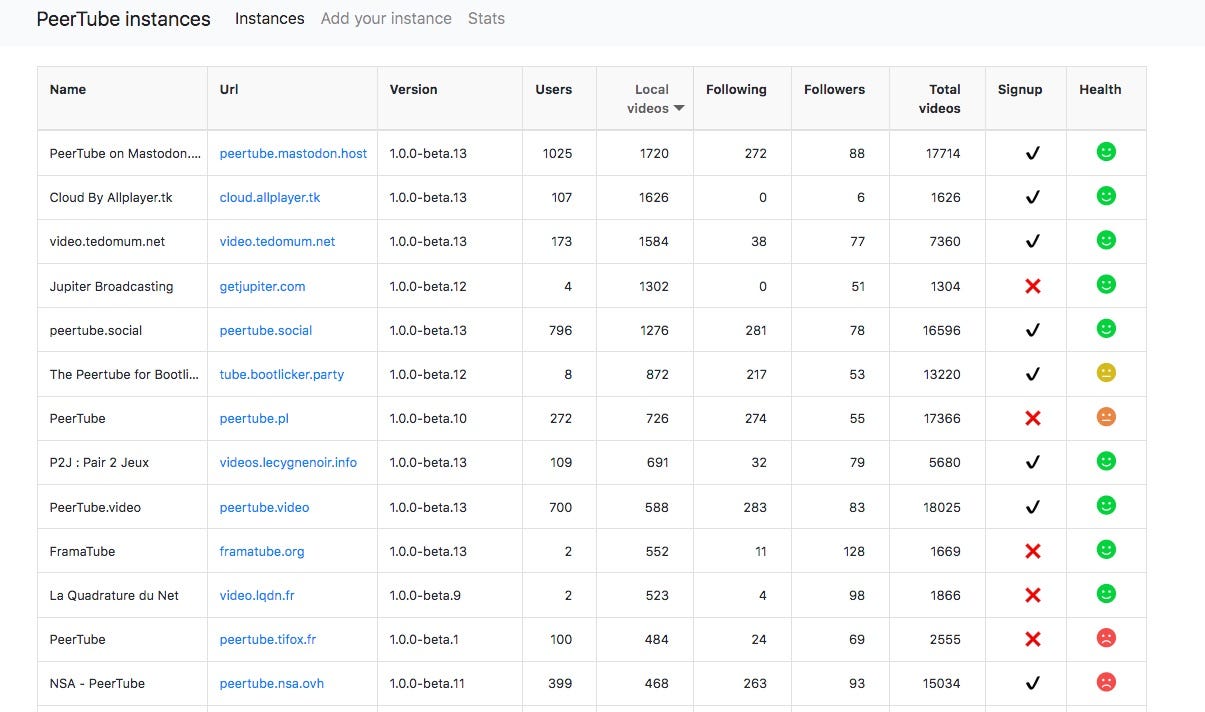Click green health icon for FramaTube

(x=1105, y=549)
